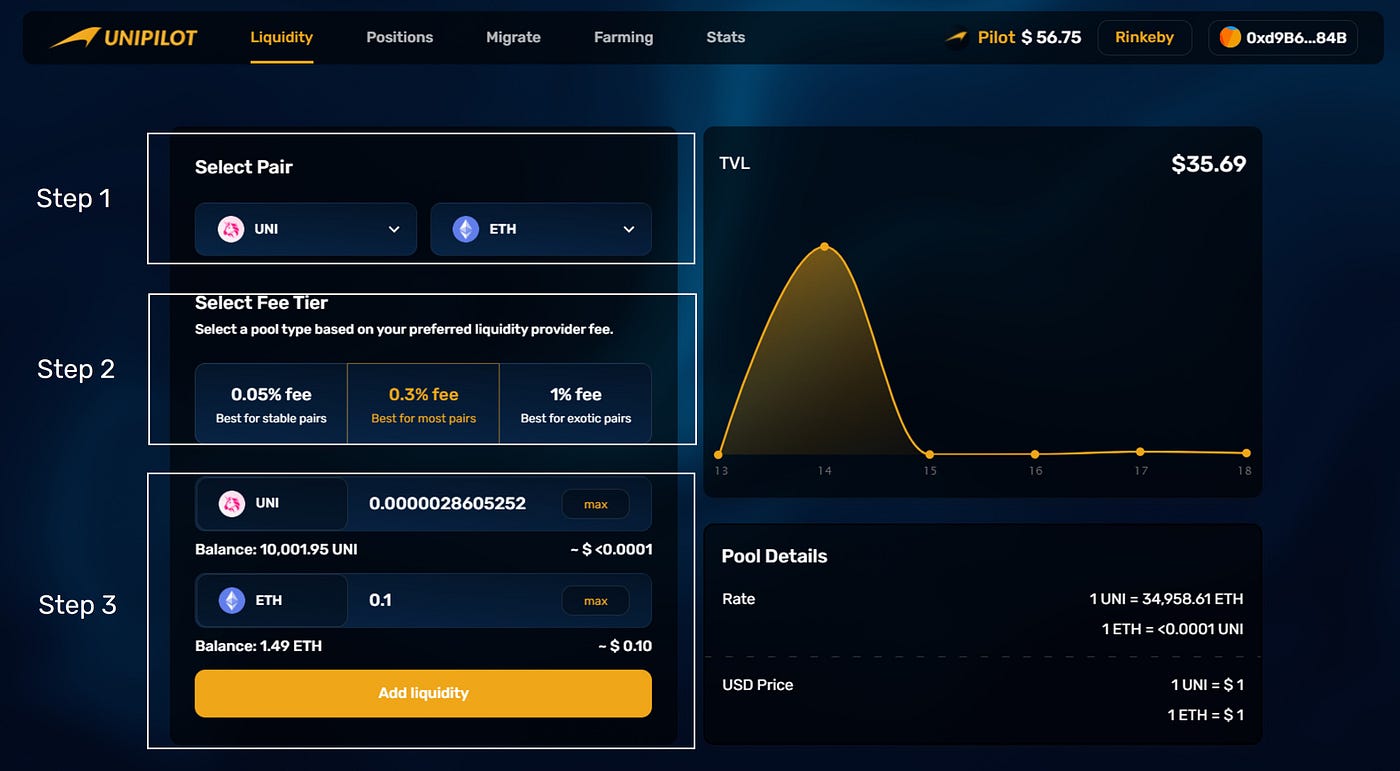Screen dimensions: 1400x771
Task: Click the Add liquidity button
Action: (x=423, y=693)
